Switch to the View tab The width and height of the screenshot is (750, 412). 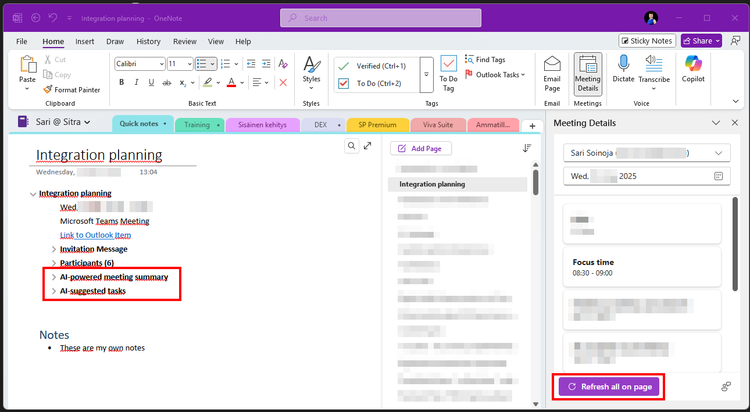pos(216,42)
